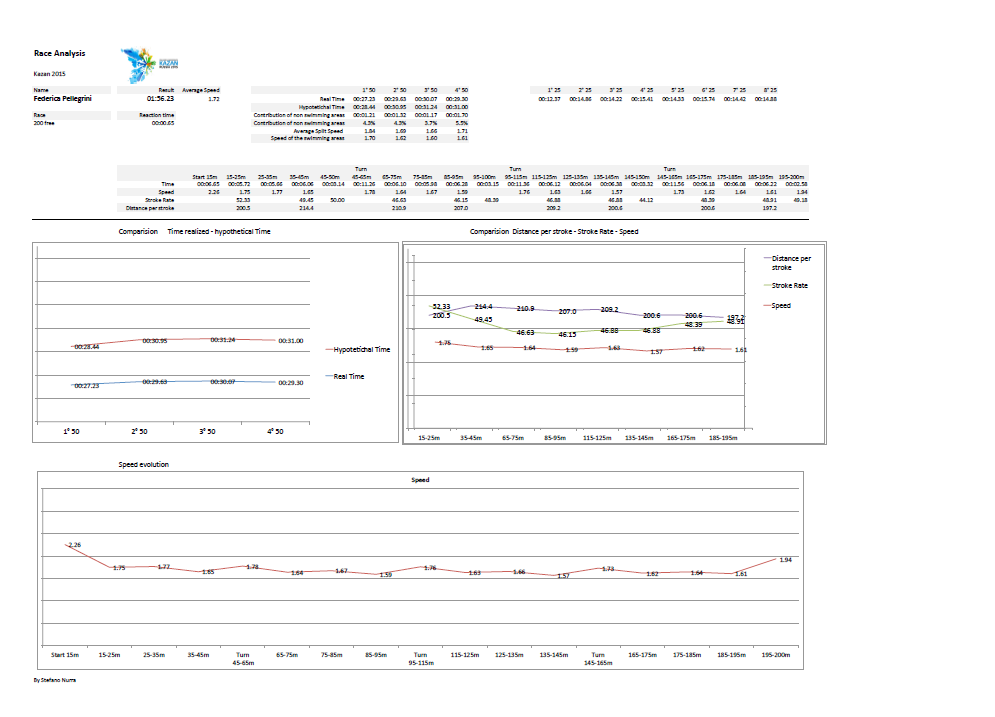Screen dimensions: 995x717
Task: Click the 1° 25 split '00:12.37'
Action: click(550, 99)
